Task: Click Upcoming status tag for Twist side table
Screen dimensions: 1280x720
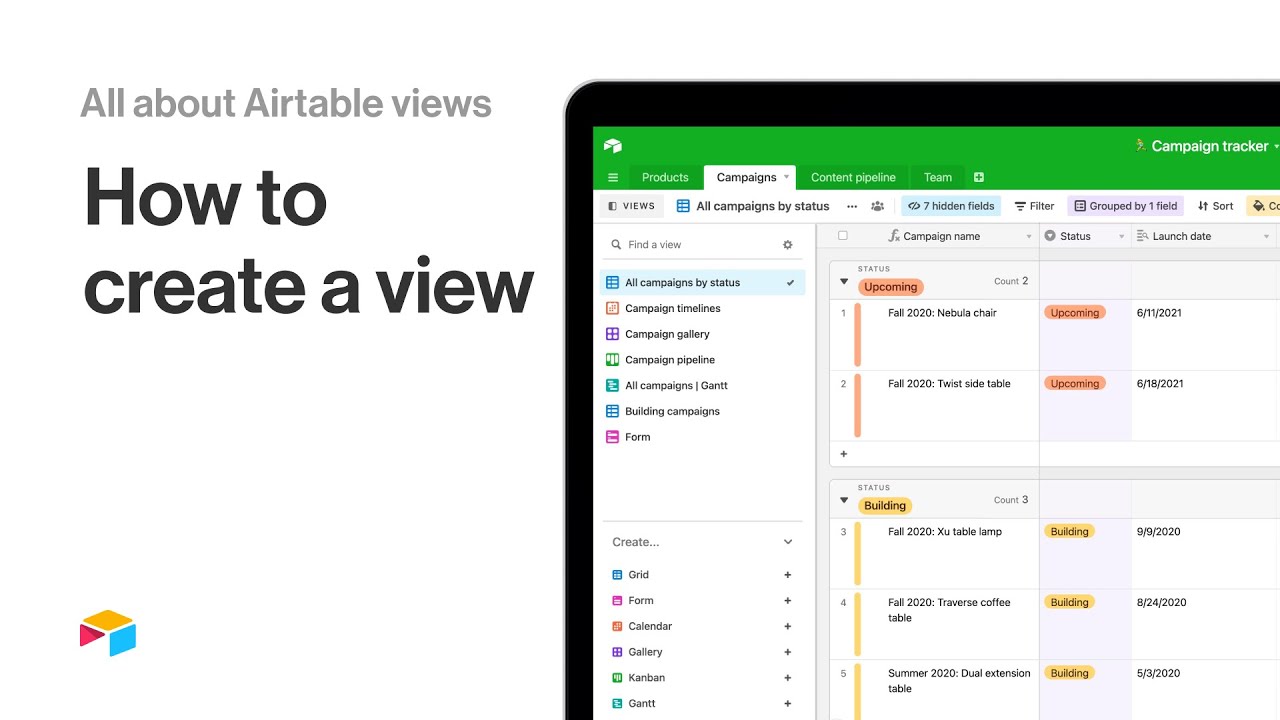Action: pyautogui.click(x=1075, y=384)
